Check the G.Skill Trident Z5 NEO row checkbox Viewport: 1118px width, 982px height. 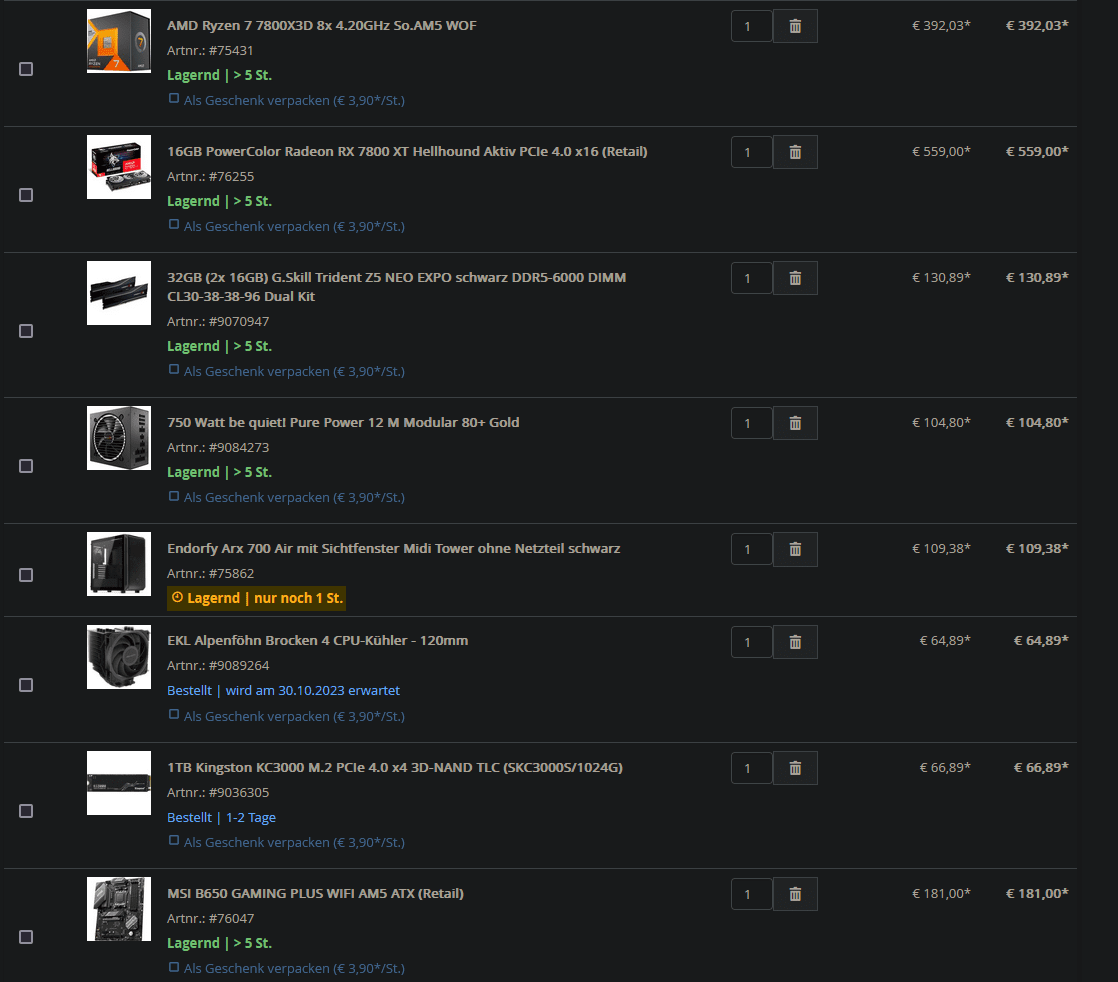coord(26,331)
